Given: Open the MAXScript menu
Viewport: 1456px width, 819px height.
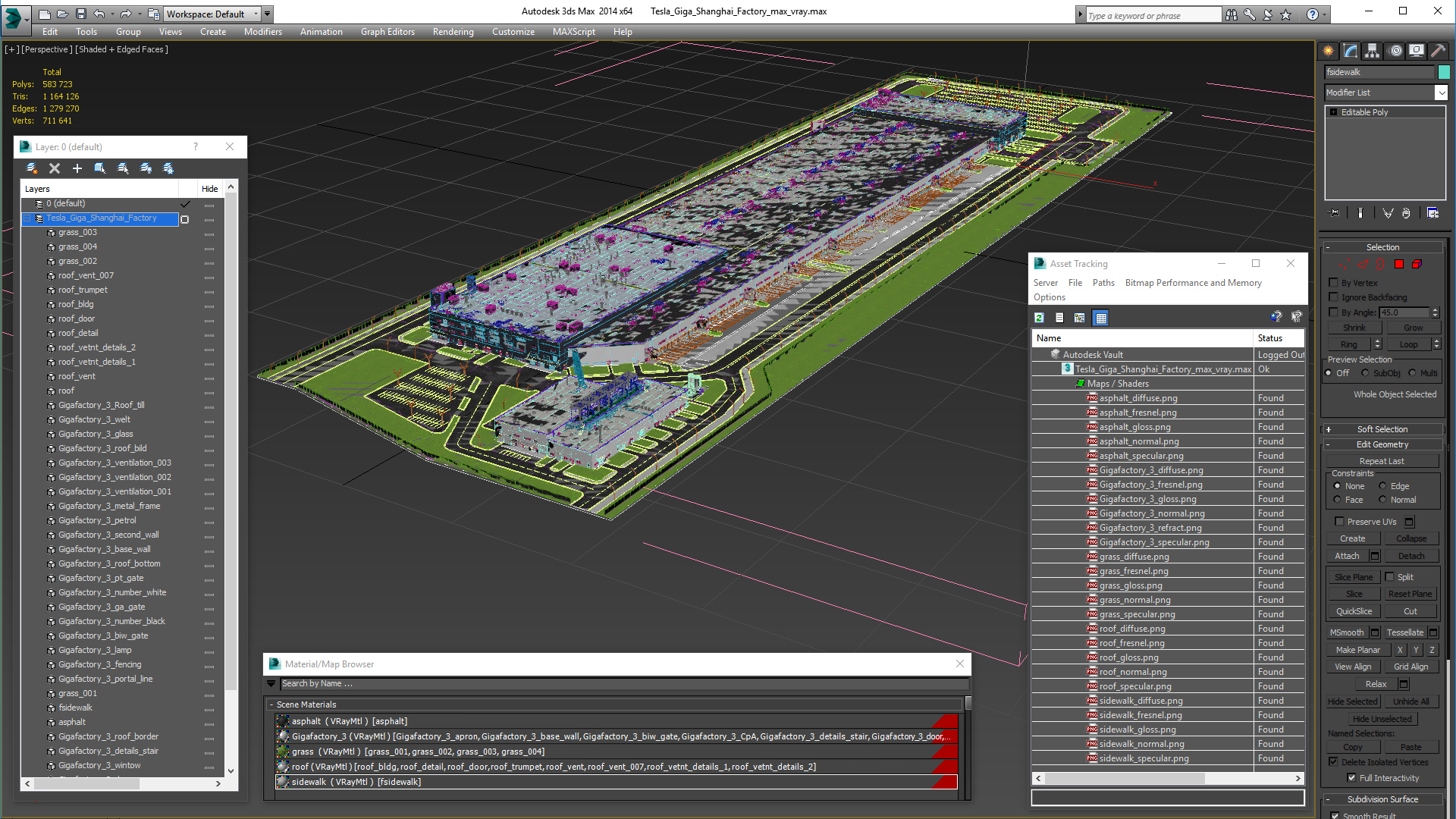Looking at the screenshot, I should (x=573, y=32).
